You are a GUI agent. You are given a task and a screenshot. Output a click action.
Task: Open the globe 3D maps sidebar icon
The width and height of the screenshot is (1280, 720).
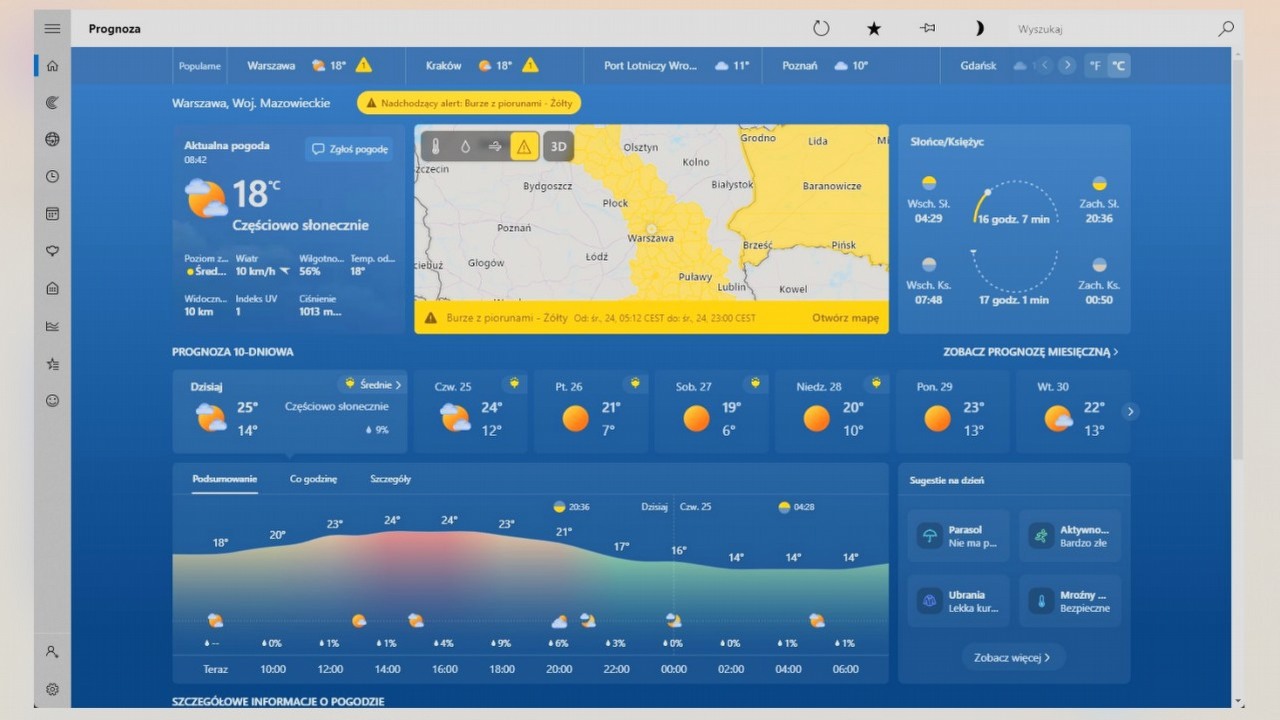tap(52, 139)
